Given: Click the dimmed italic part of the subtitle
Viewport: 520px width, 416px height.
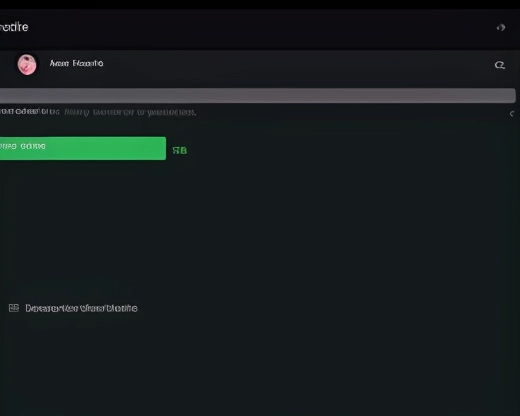Looking at the screenshot, I should coord(130,112).
